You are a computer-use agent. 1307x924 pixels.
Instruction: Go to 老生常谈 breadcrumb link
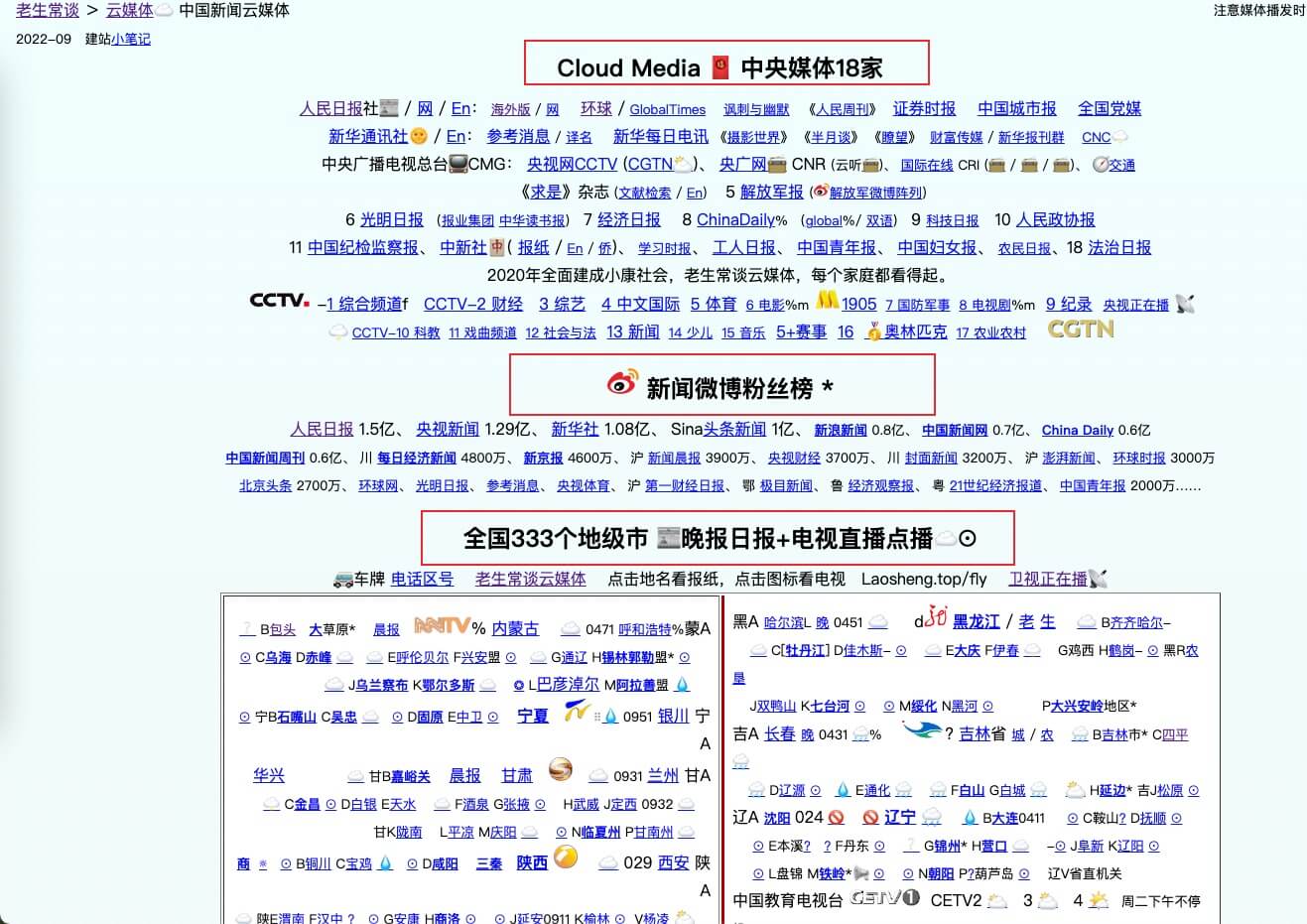[48, 10]
